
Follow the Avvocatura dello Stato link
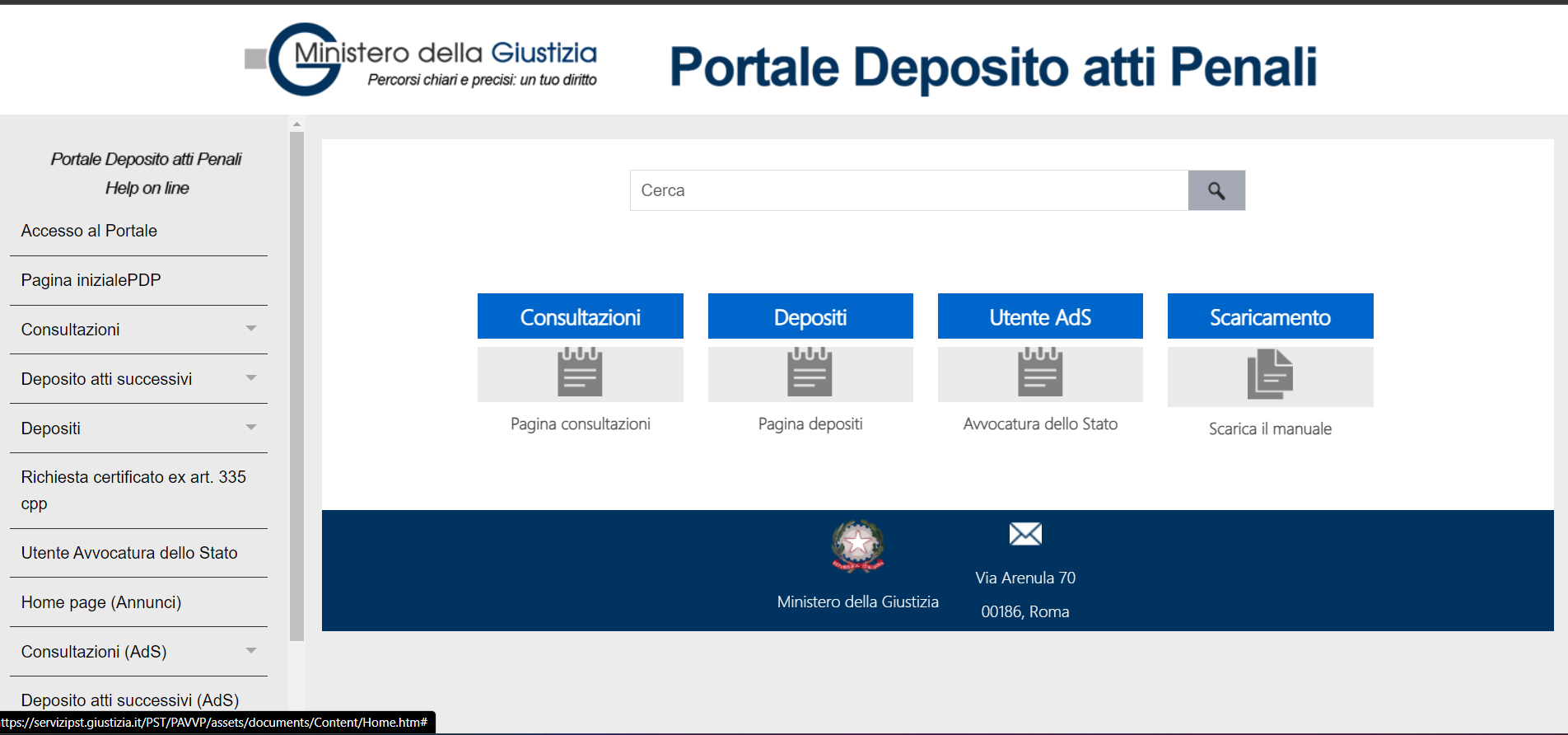pyautogui.click(x=1040, y=424)
